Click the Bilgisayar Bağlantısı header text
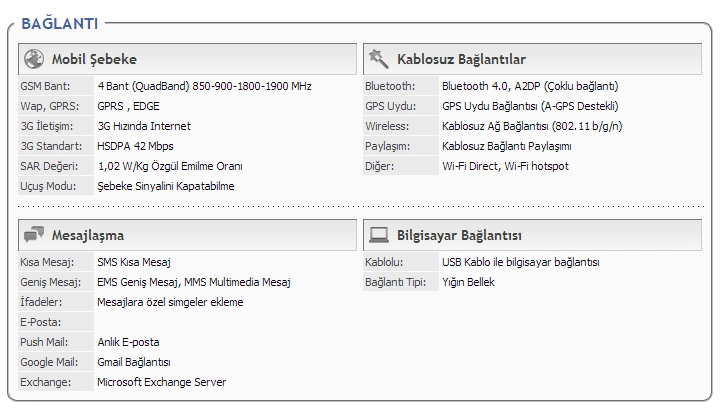Screen dimensions: 723x414 459,235
